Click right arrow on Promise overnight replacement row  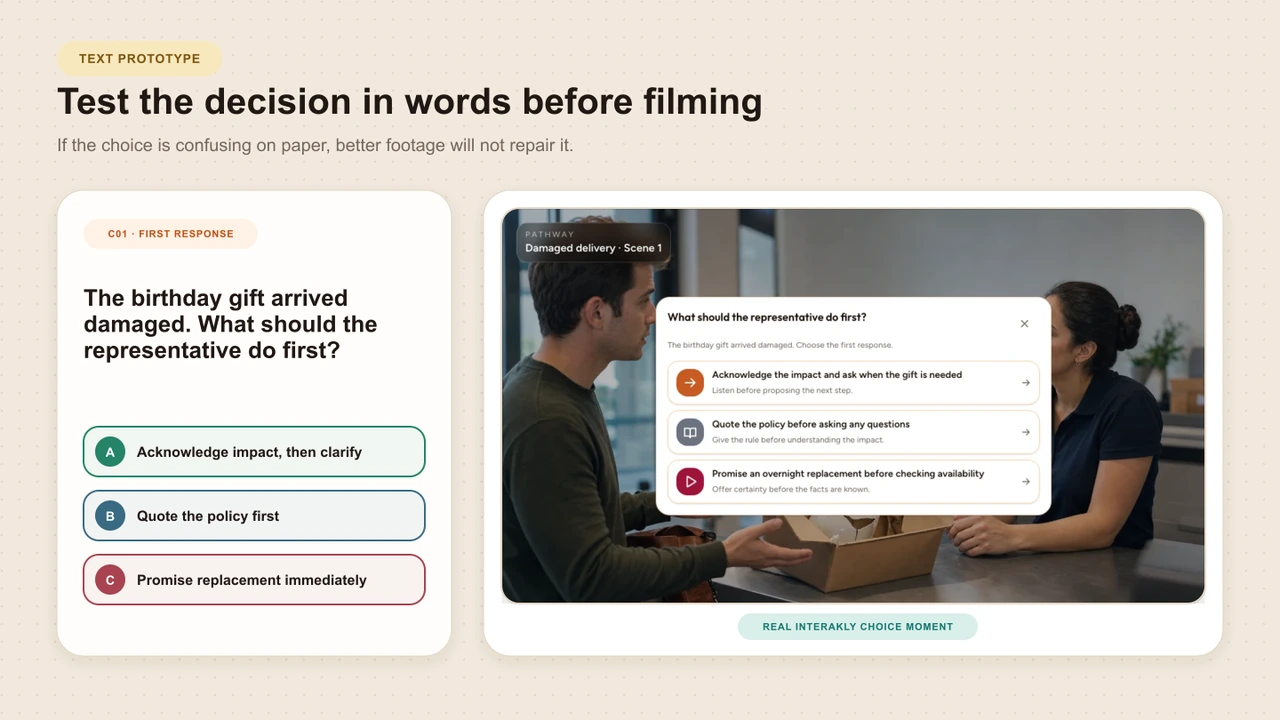point(1026,482)
